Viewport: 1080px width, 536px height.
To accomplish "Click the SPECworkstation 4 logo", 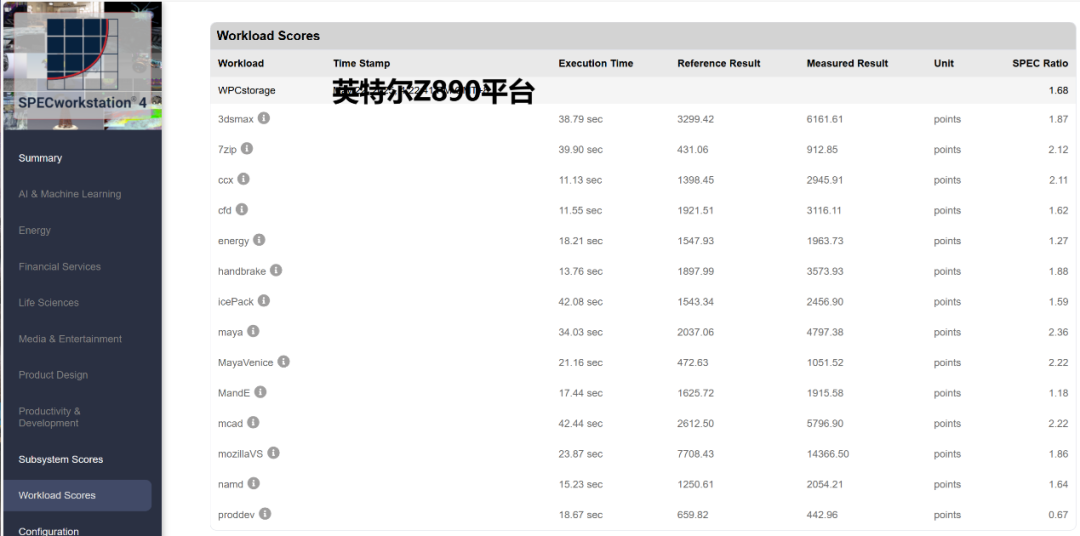I will [x=82, y=65].
